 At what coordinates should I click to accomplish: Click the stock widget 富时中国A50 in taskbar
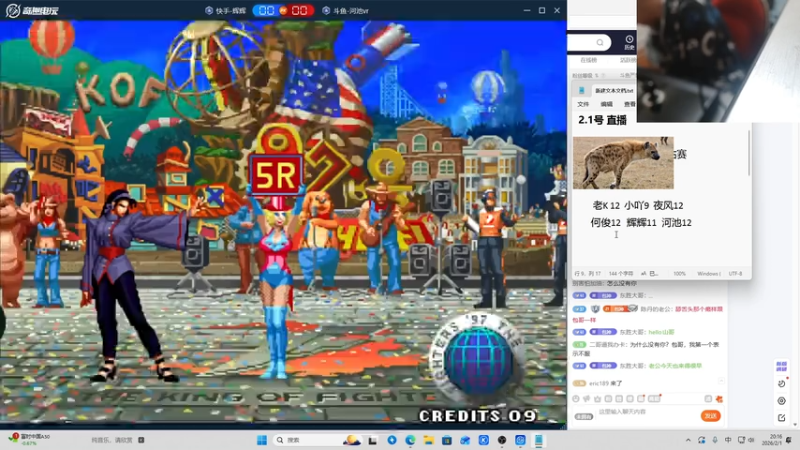coord(30,439)
